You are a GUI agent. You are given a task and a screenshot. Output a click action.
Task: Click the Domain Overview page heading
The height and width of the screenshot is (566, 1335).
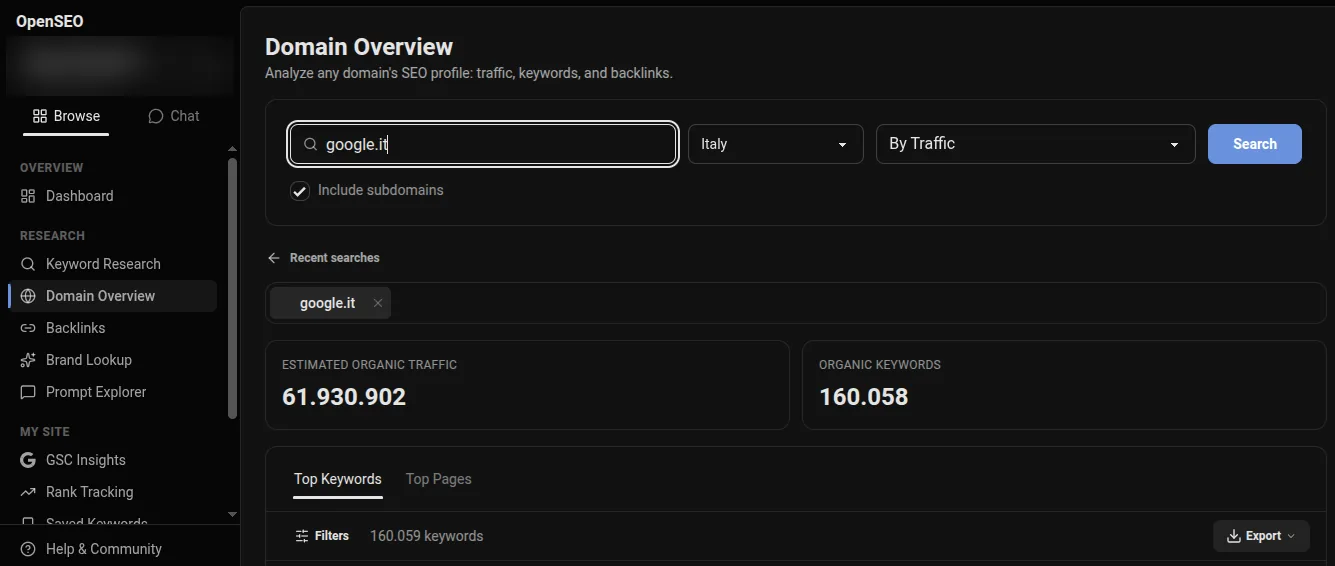359,47
